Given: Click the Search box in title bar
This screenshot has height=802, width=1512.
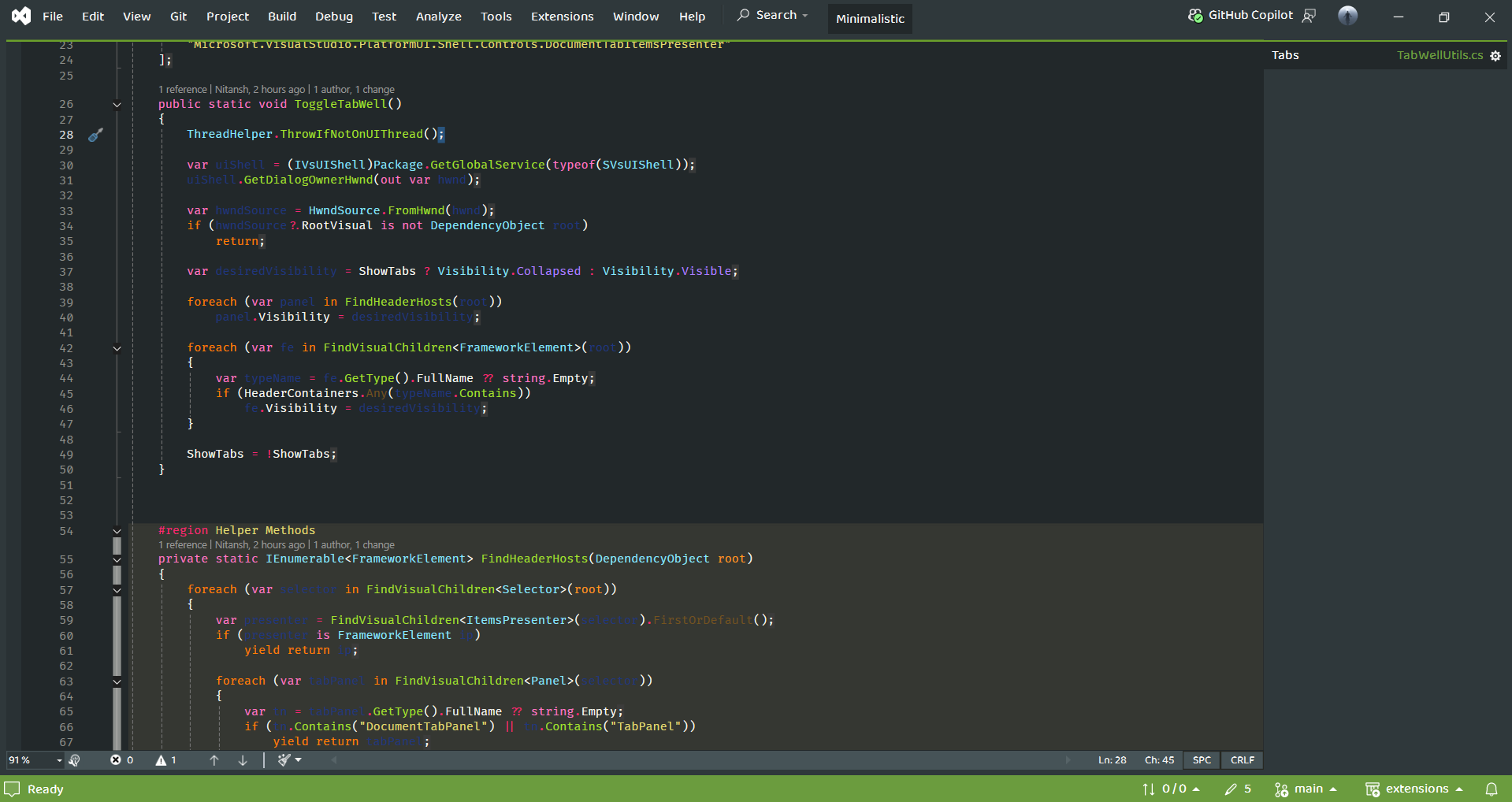Looking at the screenshot, I should [x=773, y=15].
